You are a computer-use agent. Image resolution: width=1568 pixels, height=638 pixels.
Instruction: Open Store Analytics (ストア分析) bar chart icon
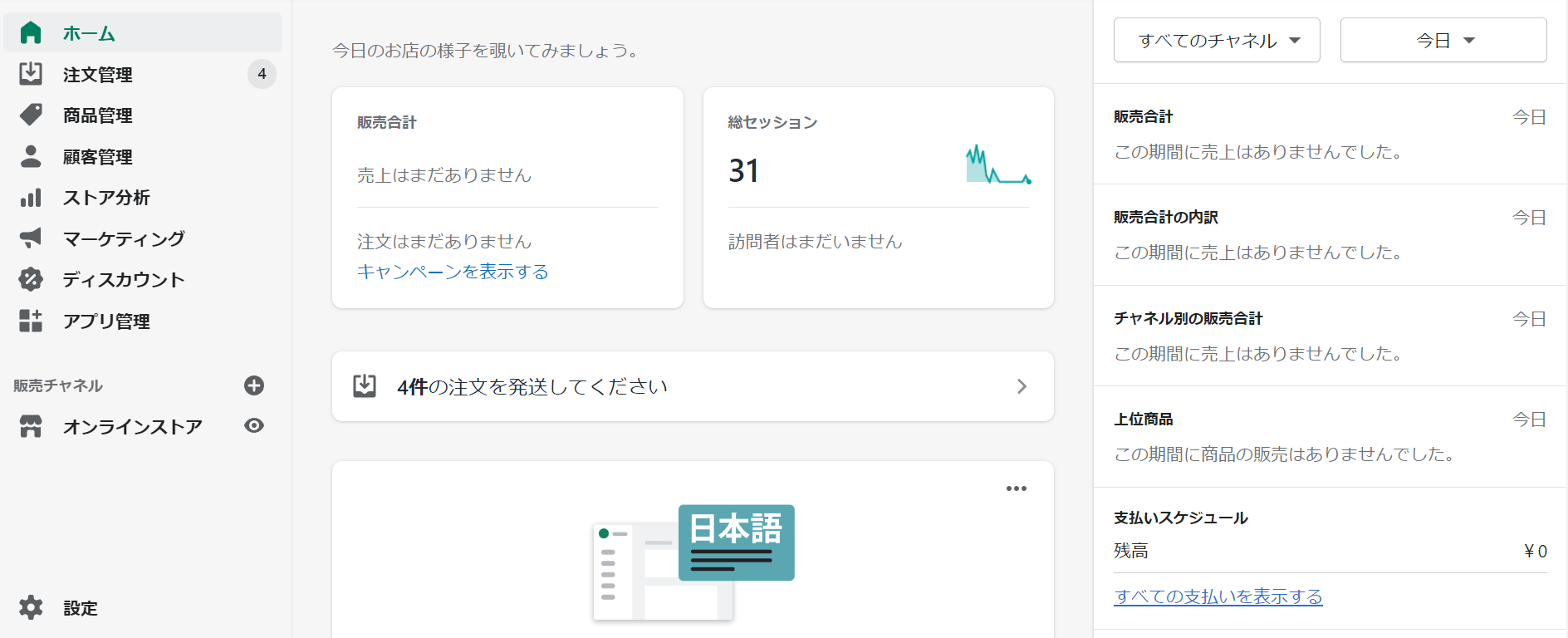(x=31, y=198)
